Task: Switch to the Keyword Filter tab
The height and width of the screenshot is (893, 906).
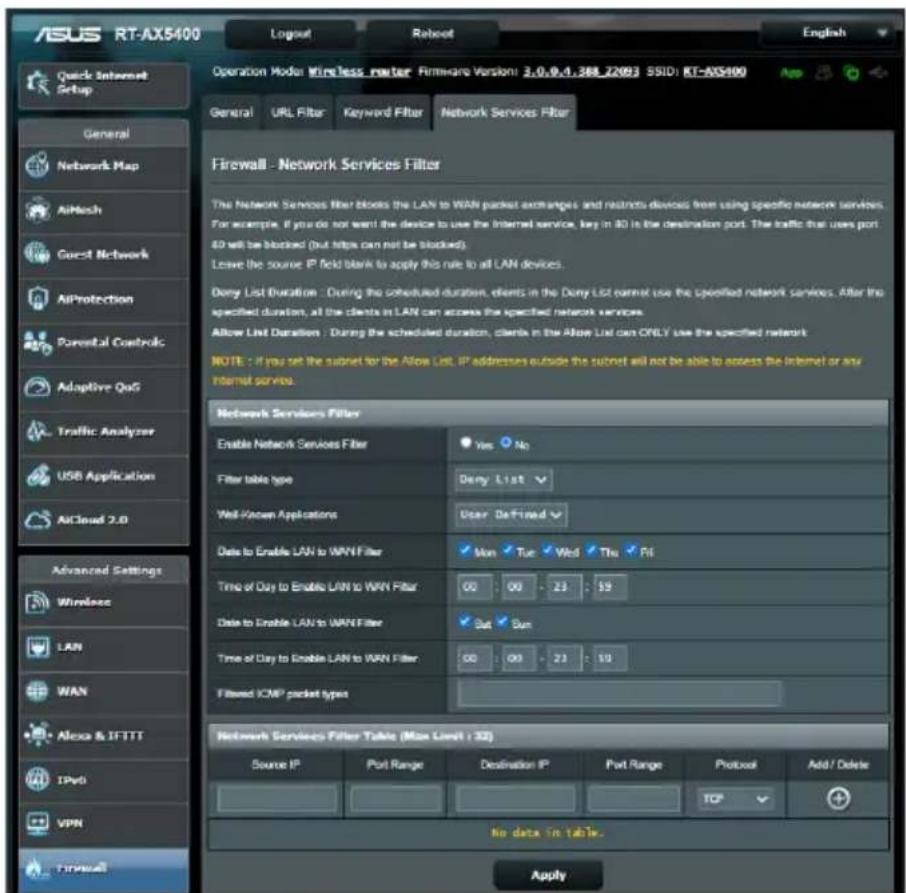Action: pyautogui.click(x=383, y=113)
